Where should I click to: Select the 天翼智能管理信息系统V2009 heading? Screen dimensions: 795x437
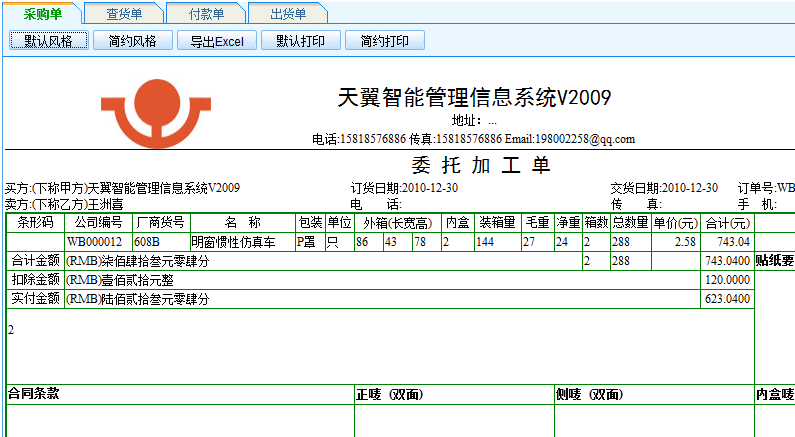pos(474,97)
